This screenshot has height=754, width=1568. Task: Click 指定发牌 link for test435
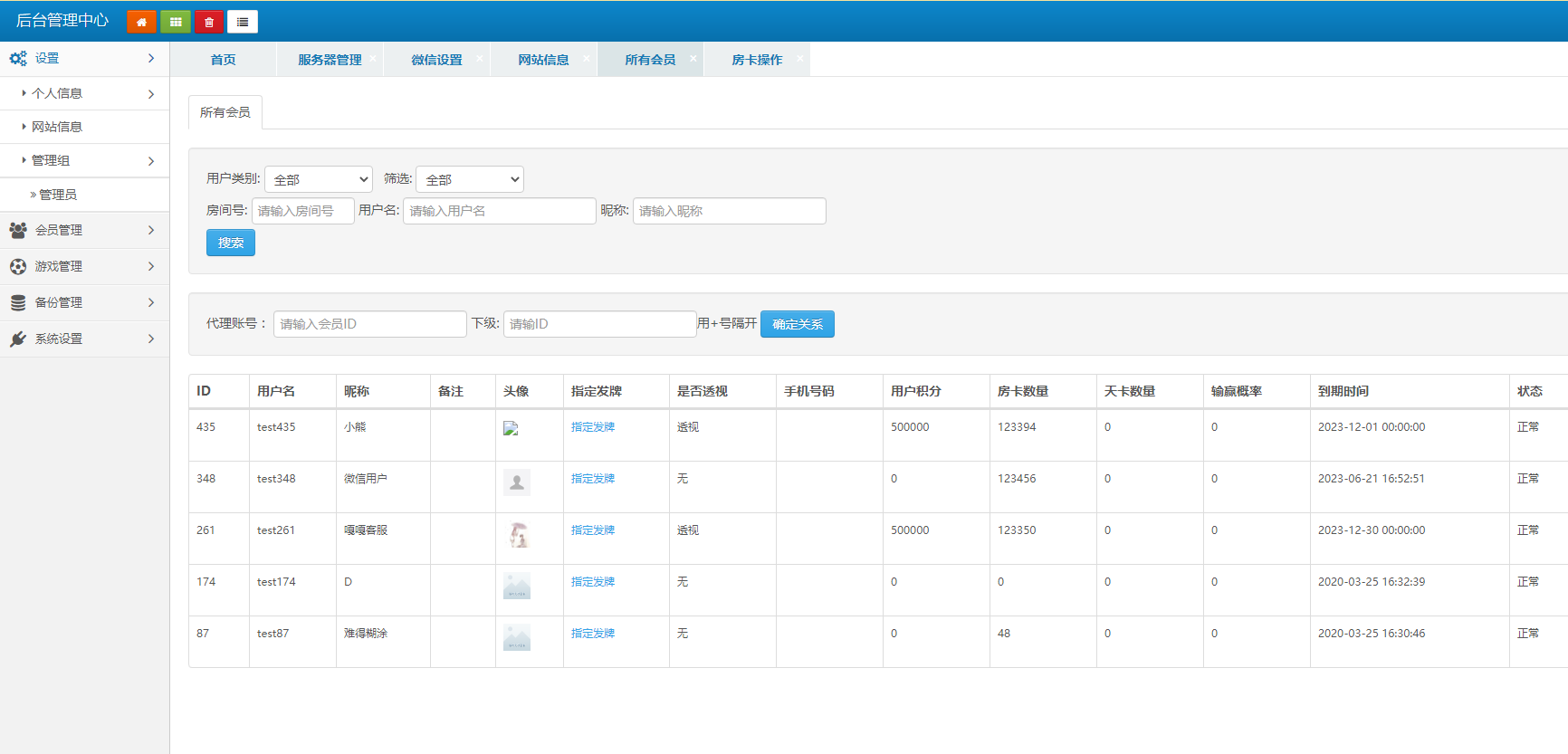593,427
